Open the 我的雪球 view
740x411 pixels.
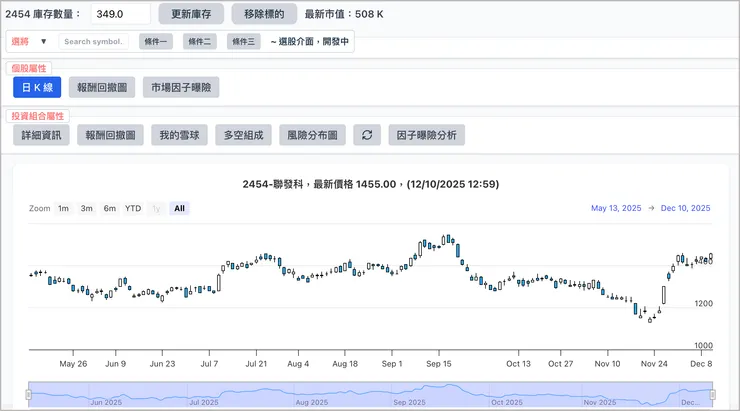179,135
